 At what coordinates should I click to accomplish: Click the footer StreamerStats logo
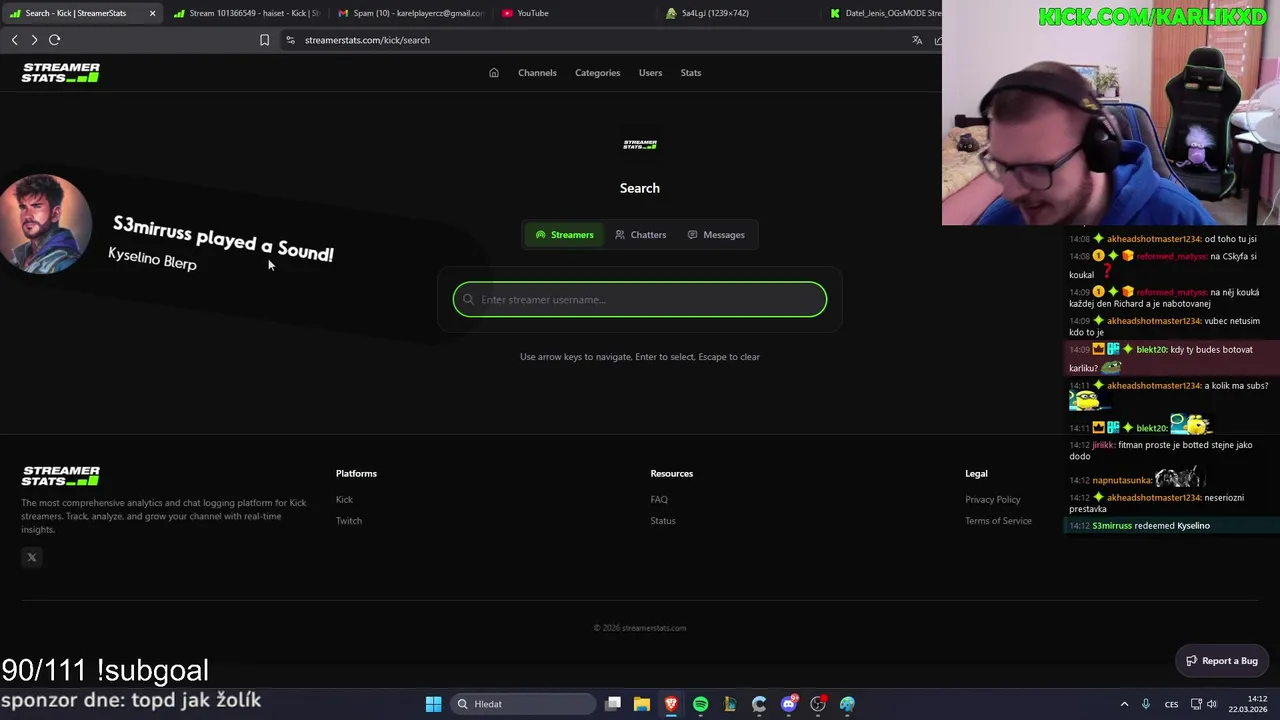[61, 475]
